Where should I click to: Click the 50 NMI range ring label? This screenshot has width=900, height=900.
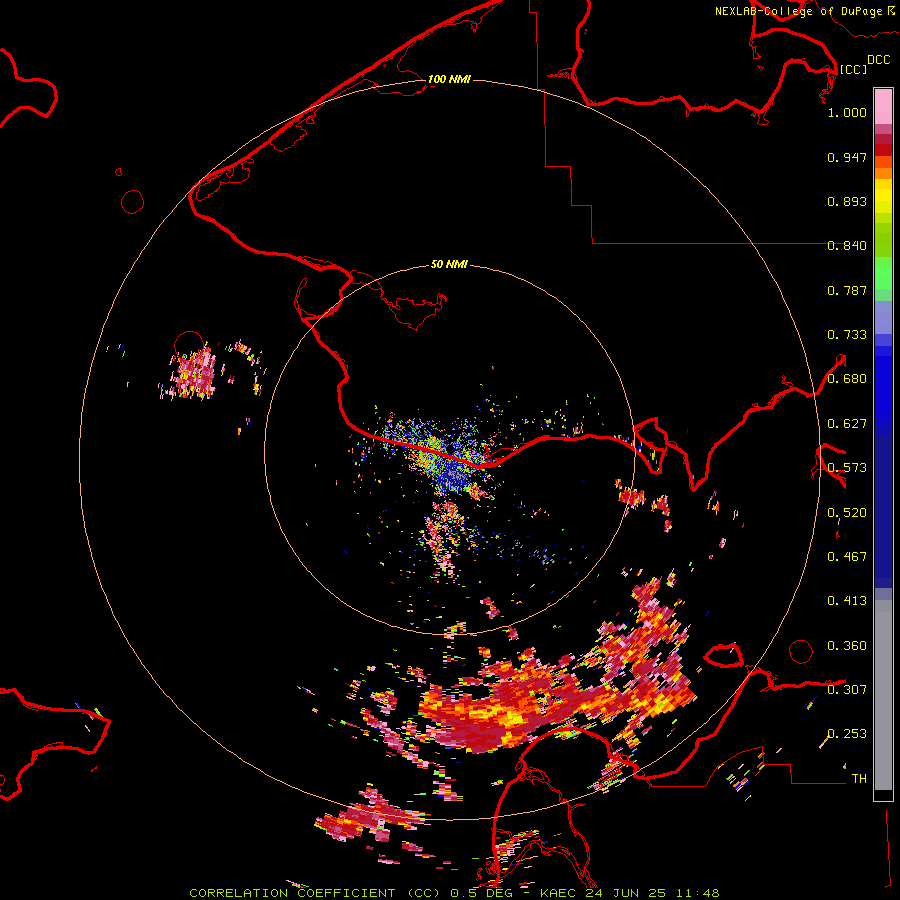(449, 264)
